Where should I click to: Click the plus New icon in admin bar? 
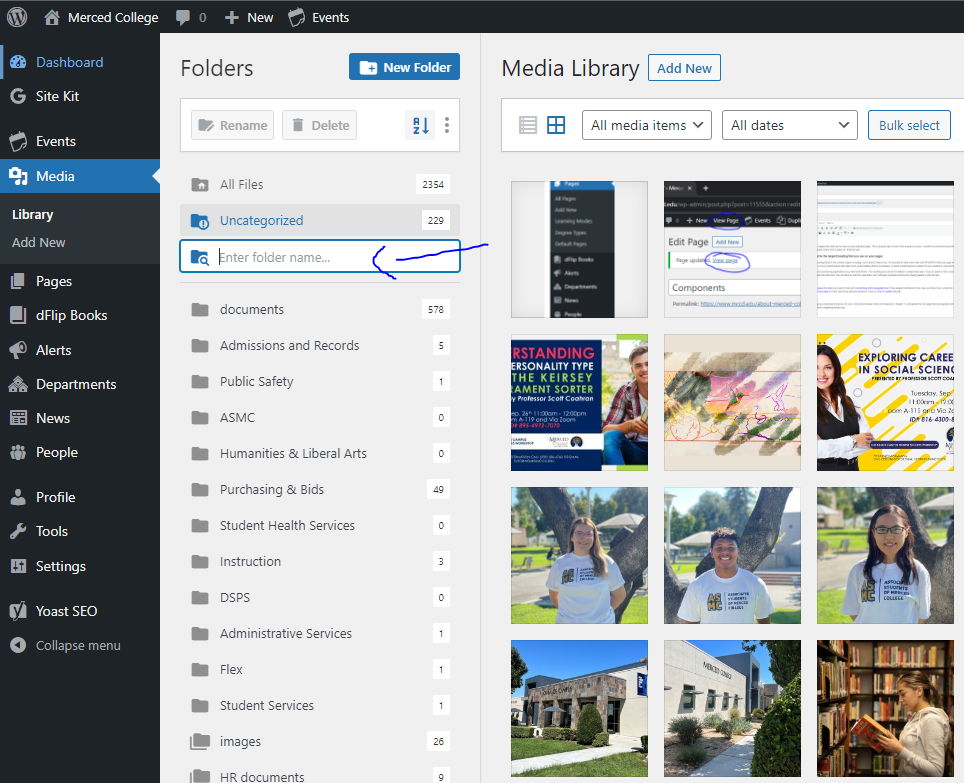pos(231,17)
